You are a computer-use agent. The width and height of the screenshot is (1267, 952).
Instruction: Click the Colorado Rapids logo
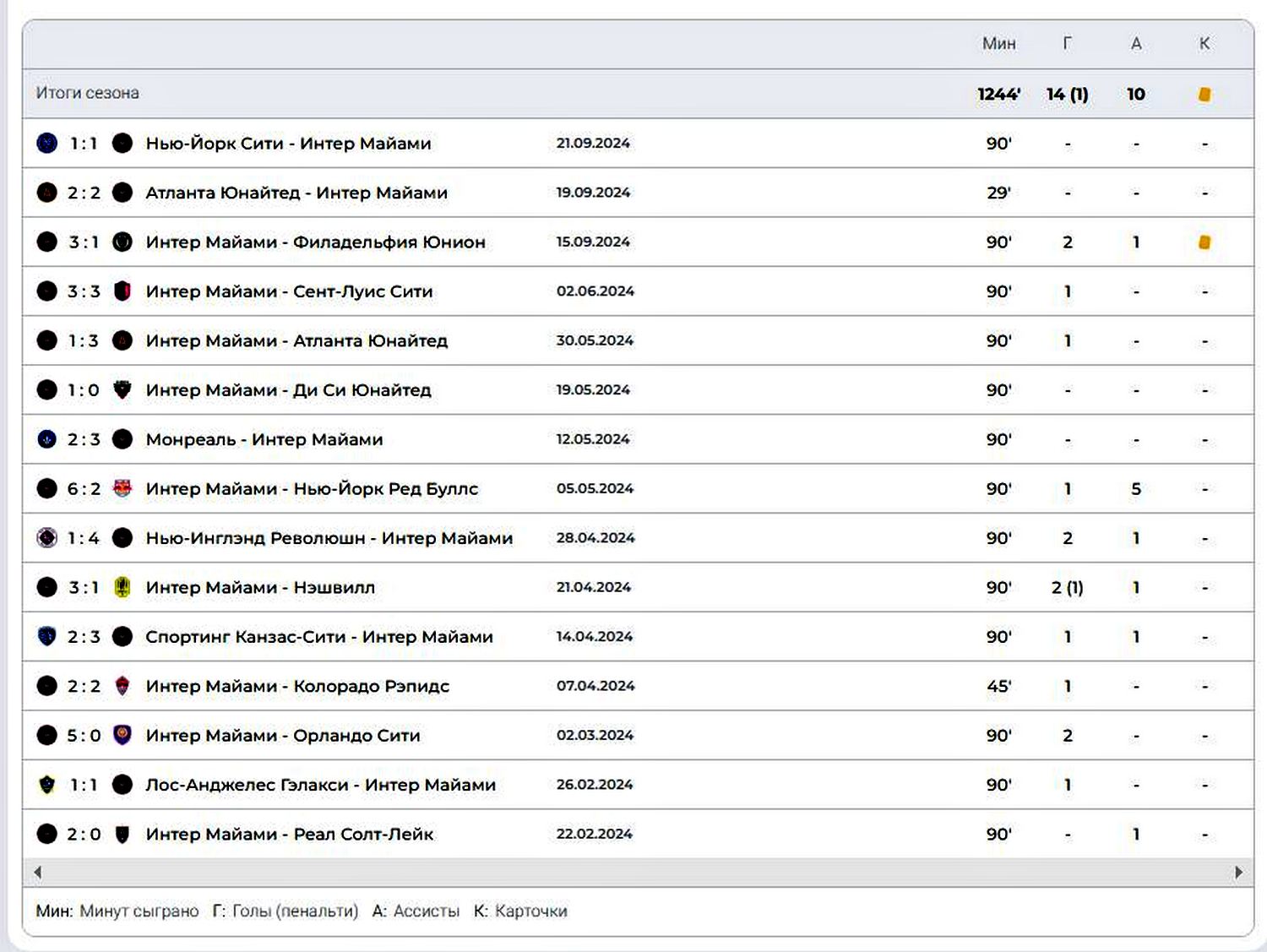pyautogui.click(x=122, y=686)
